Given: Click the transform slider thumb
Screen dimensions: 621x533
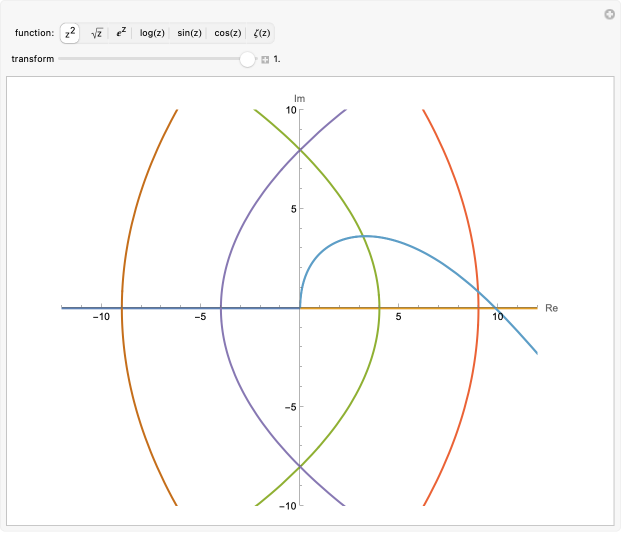Looking at the screenshot, I should [x=247, y=59].
